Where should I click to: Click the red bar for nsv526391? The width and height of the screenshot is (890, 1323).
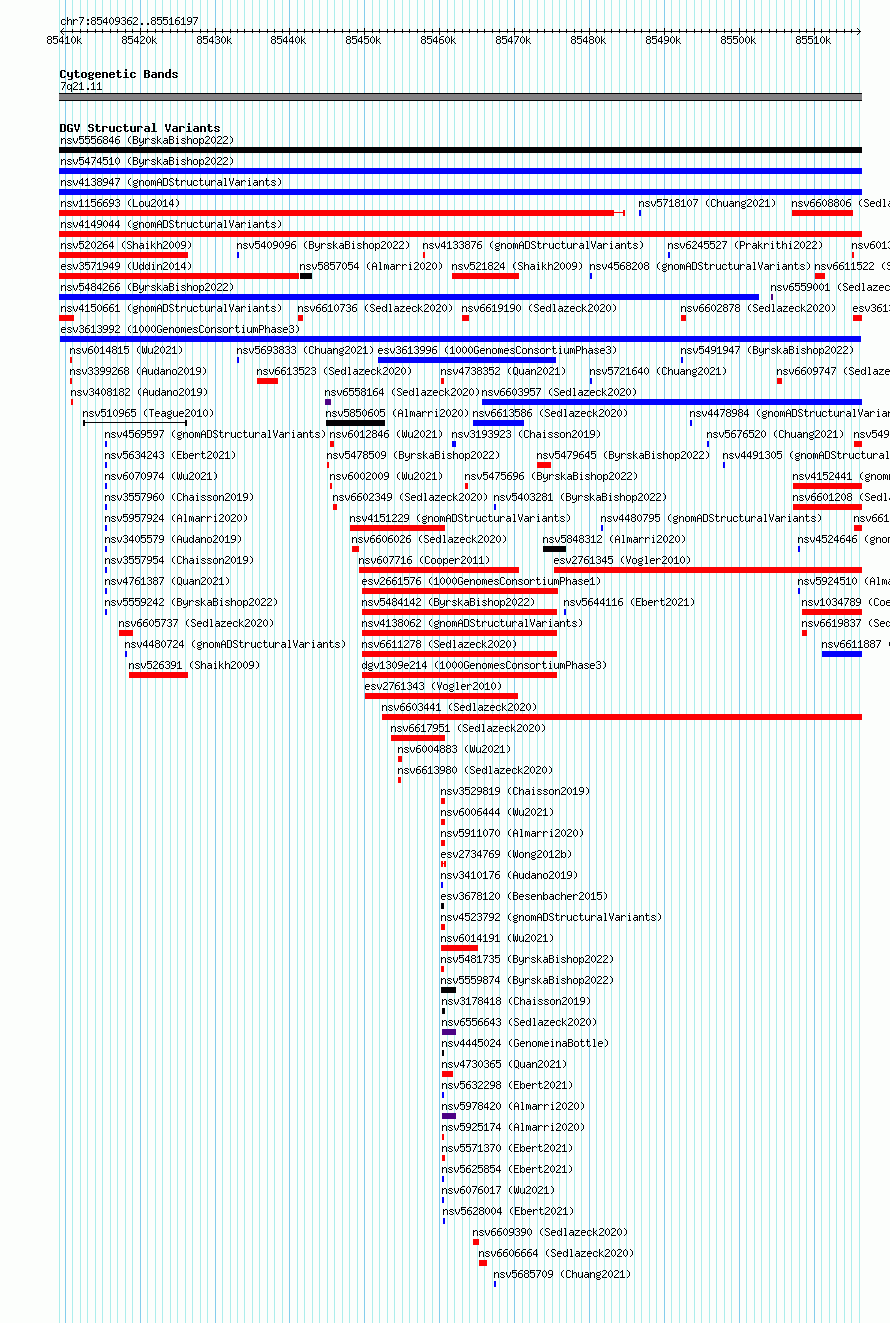[158, 675]
